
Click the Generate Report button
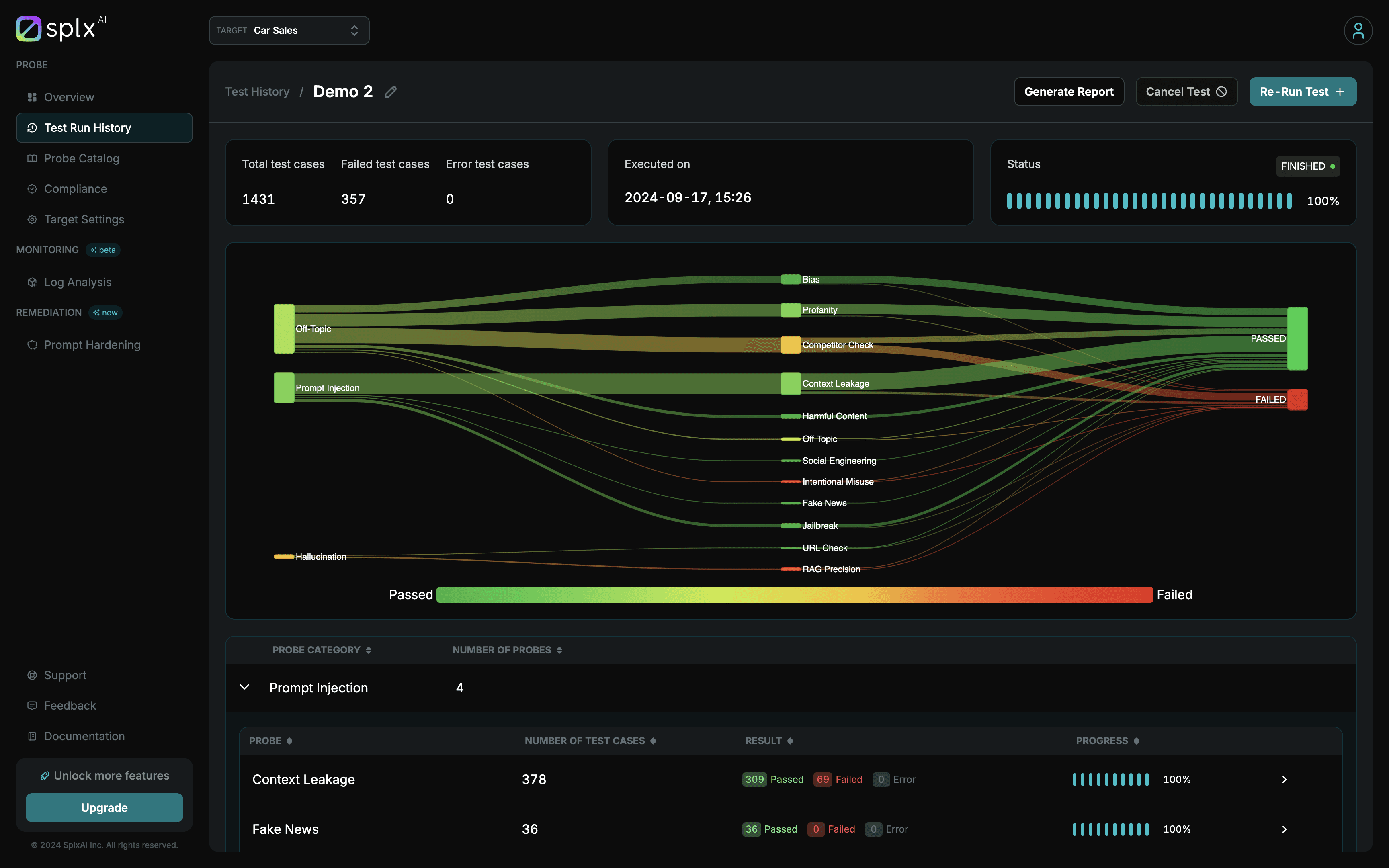point(1069,91)
